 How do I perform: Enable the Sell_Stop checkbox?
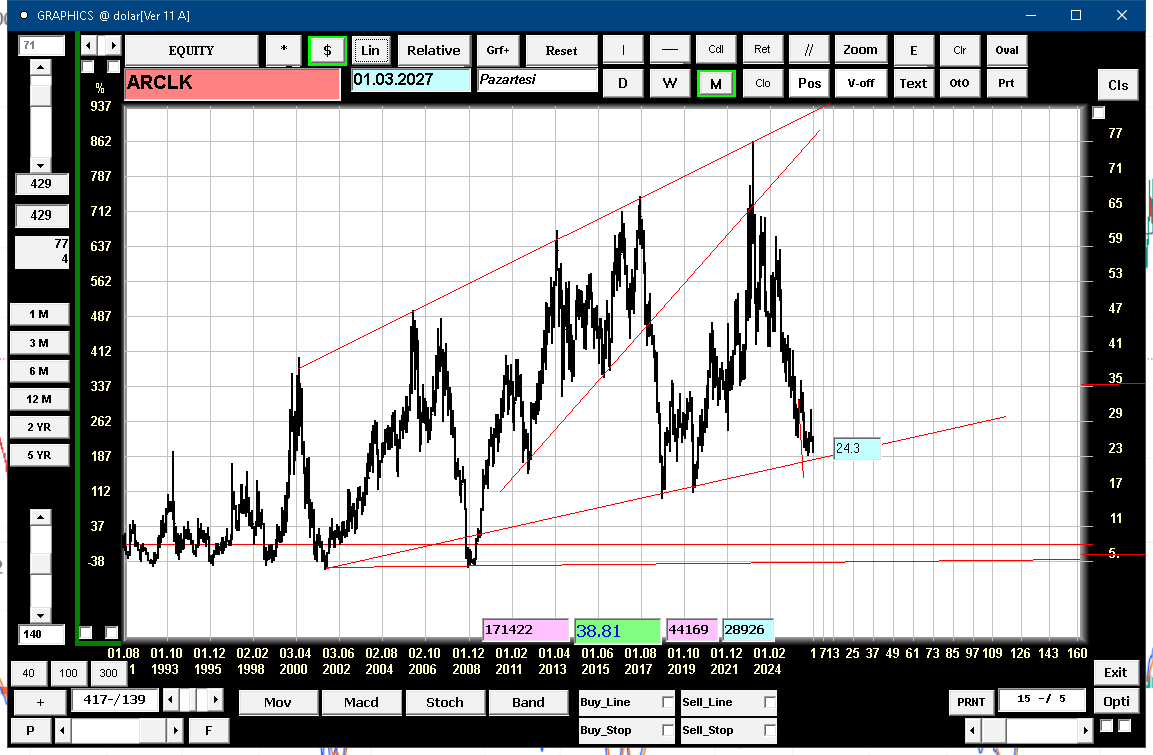[x=769, y=730]
